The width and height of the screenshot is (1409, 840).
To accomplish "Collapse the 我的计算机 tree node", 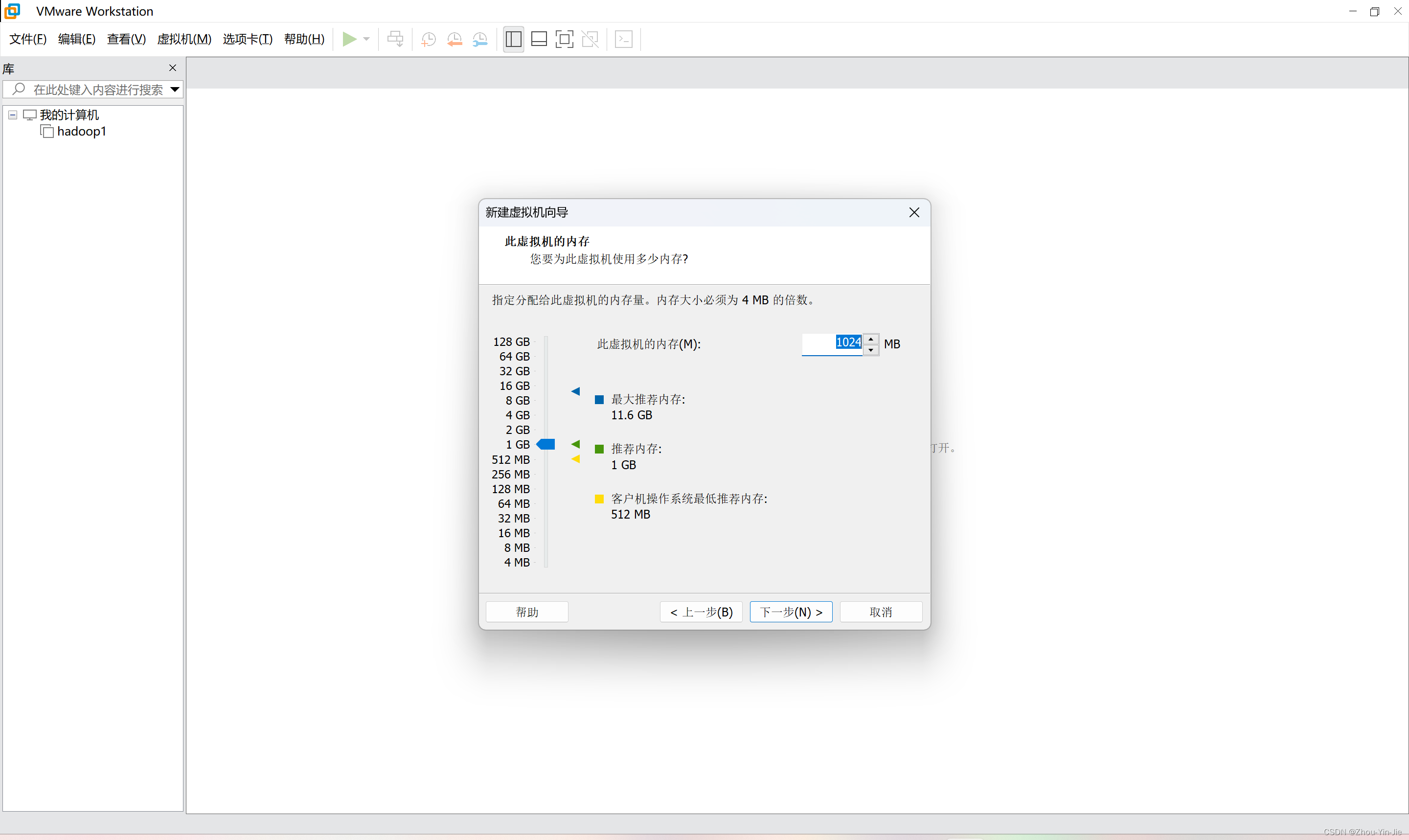I will 12,115.
